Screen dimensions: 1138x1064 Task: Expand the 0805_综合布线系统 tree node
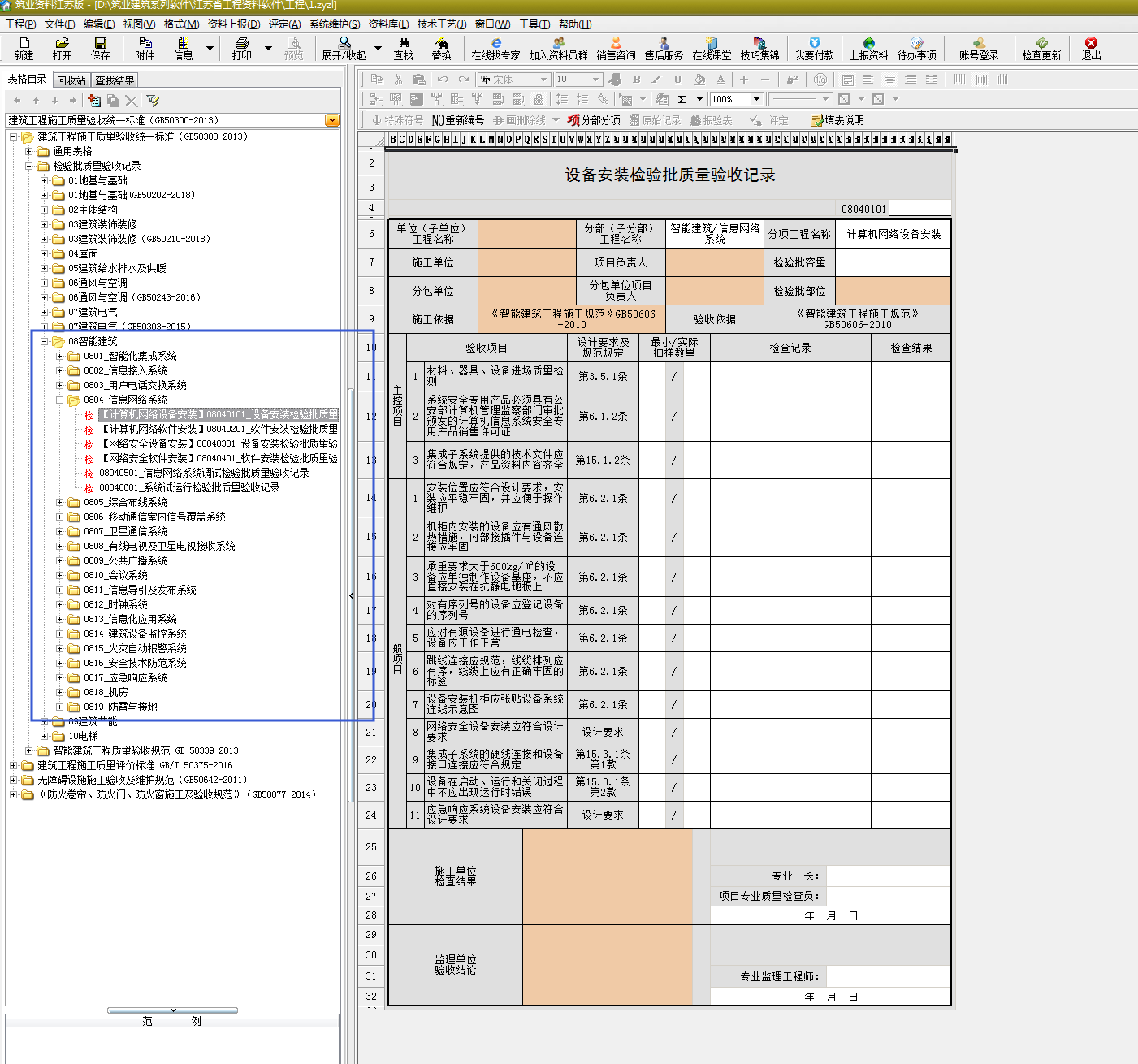pyautogui.click(x=60, y=502)
